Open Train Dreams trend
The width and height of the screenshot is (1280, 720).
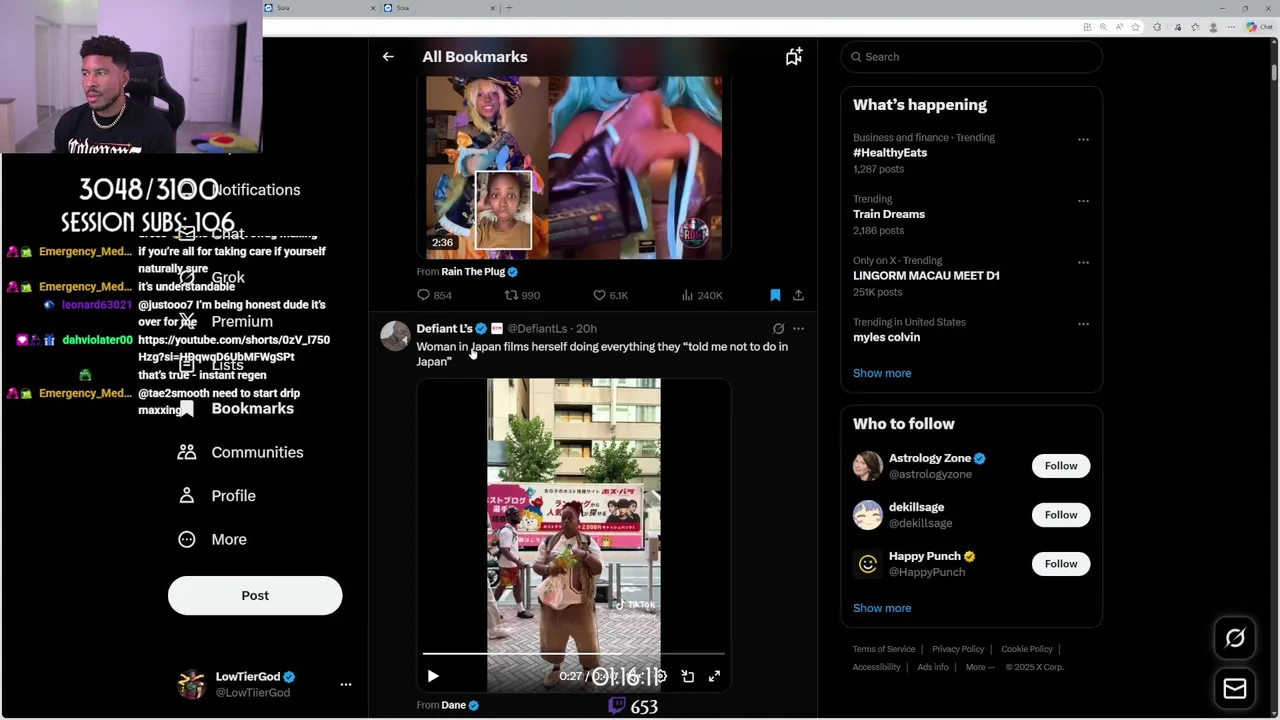(x=889, y=214)
